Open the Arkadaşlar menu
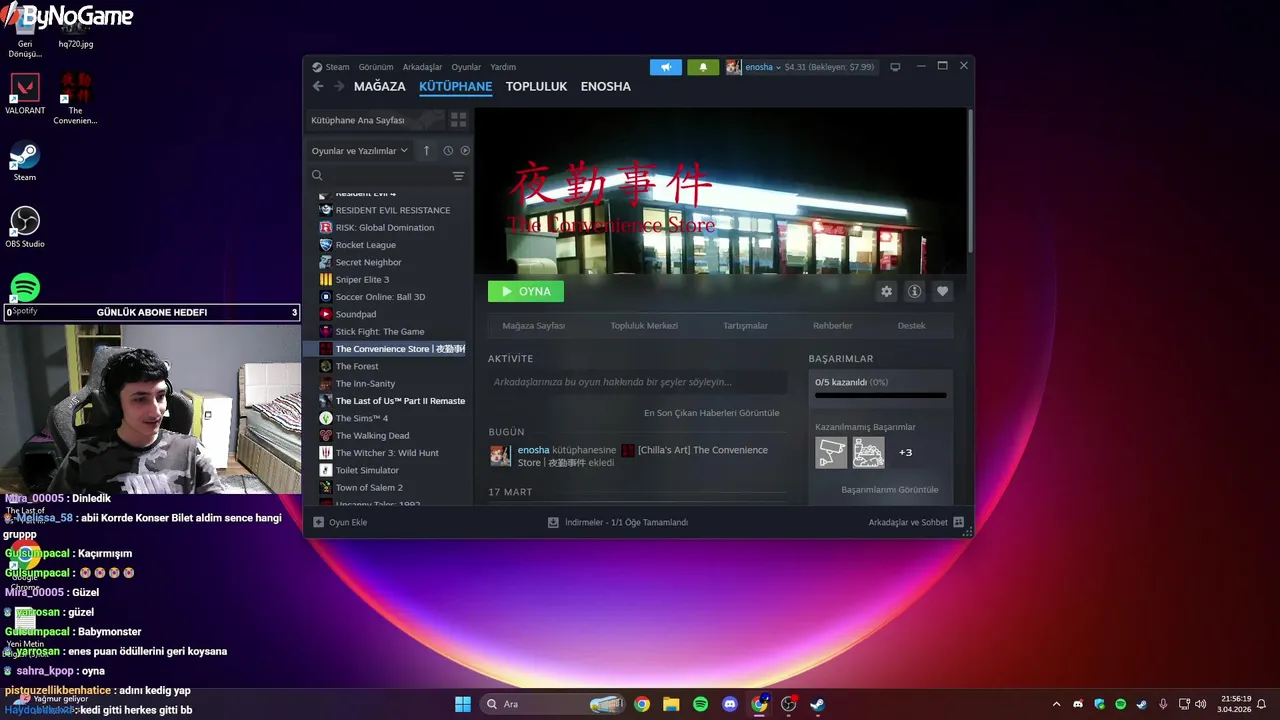 coord(422,67)
